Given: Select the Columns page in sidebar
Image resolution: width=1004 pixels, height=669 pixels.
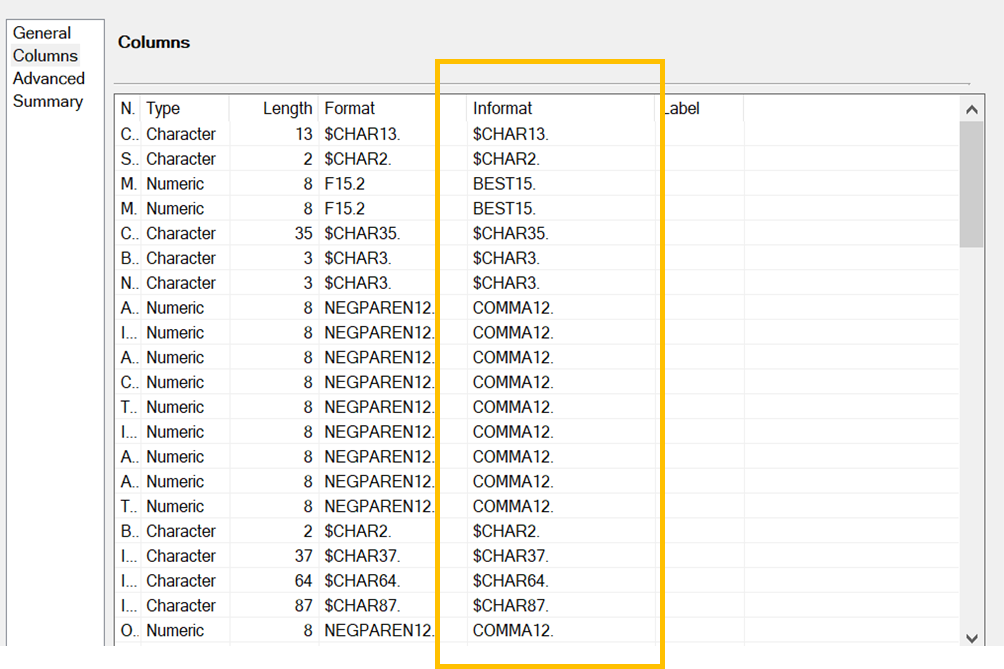Looking at the screenshot, I should tap(44, 55).
